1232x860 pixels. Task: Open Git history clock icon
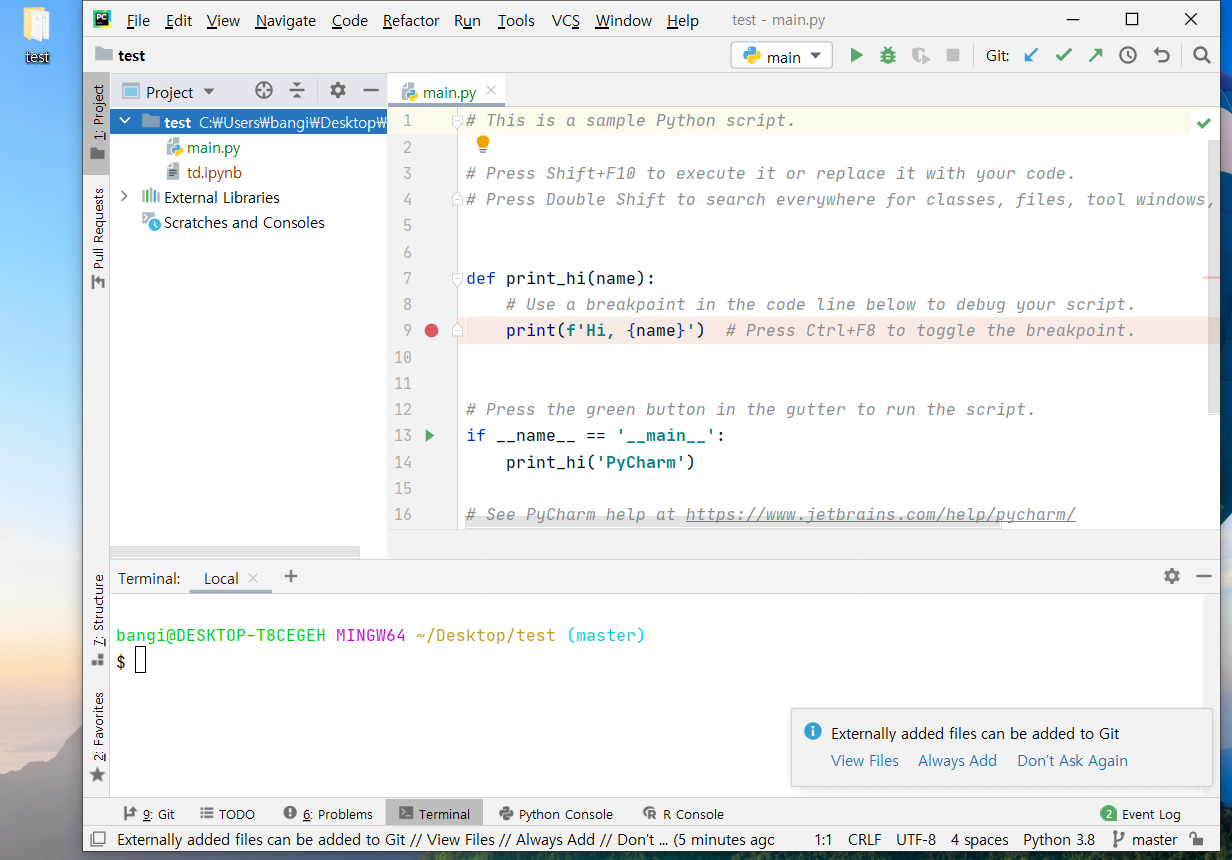tap(1128, 56)
